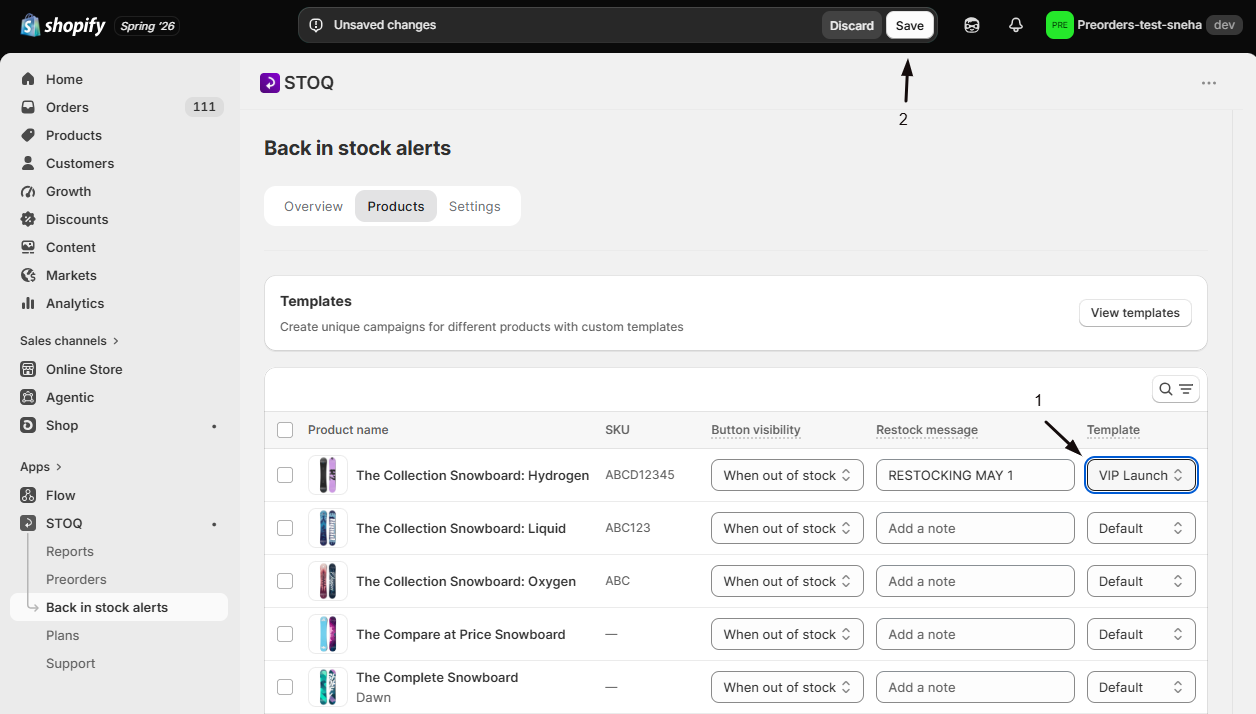Open Plans under STOQ
The image size is (1256, 714).
[x=62, y=635]
